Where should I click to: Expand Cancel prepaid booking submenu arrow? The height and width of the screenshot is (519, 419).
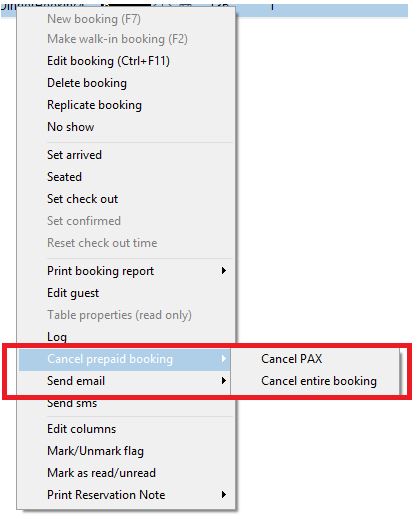pyautogui.click(x=224, y=359)
